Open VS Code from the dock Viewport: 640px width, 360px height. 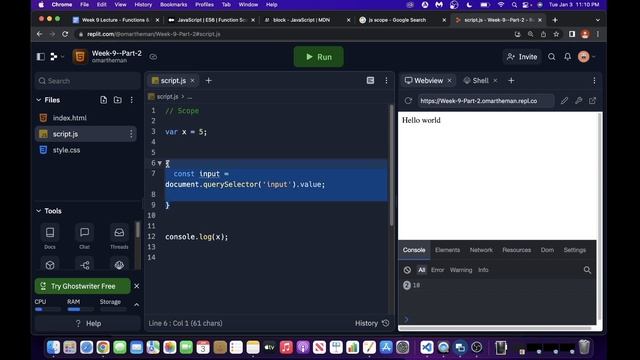427,347
